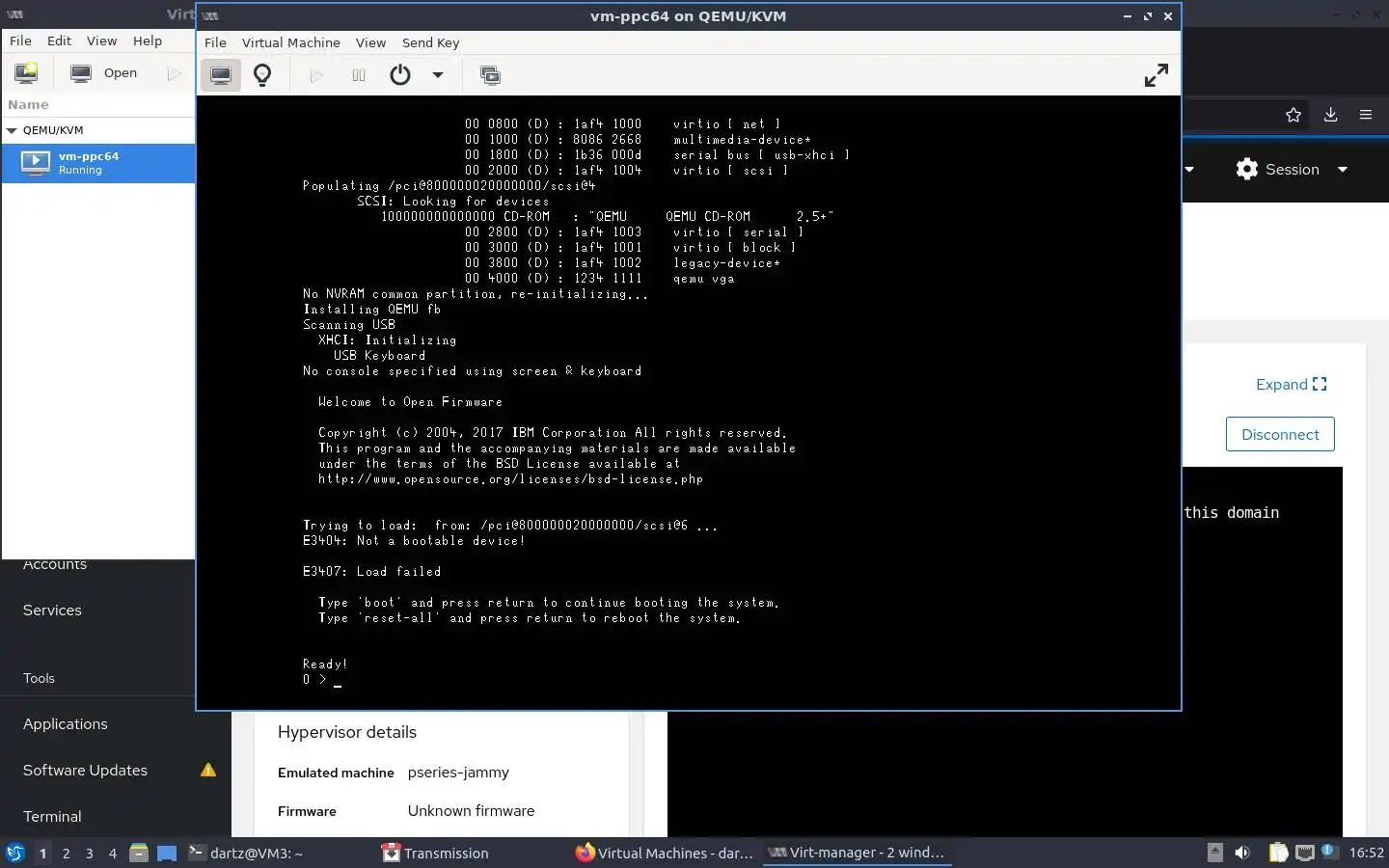Select the vm-ppc64 running VM row

pyautogui.click(x=97, y=163)
